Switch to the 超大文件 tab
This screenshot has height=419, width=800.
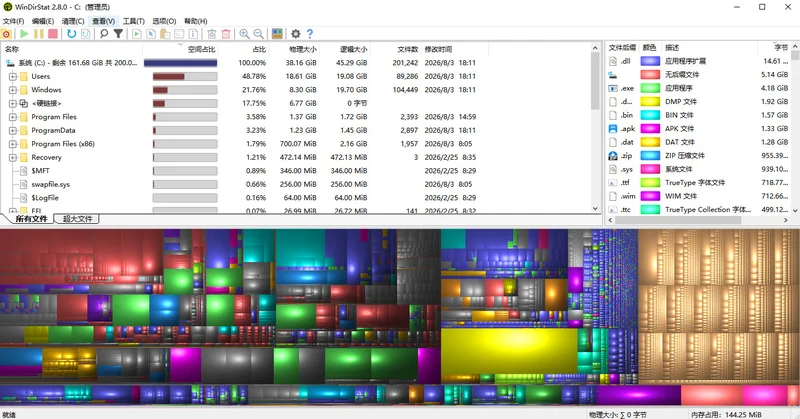[78, 219]
